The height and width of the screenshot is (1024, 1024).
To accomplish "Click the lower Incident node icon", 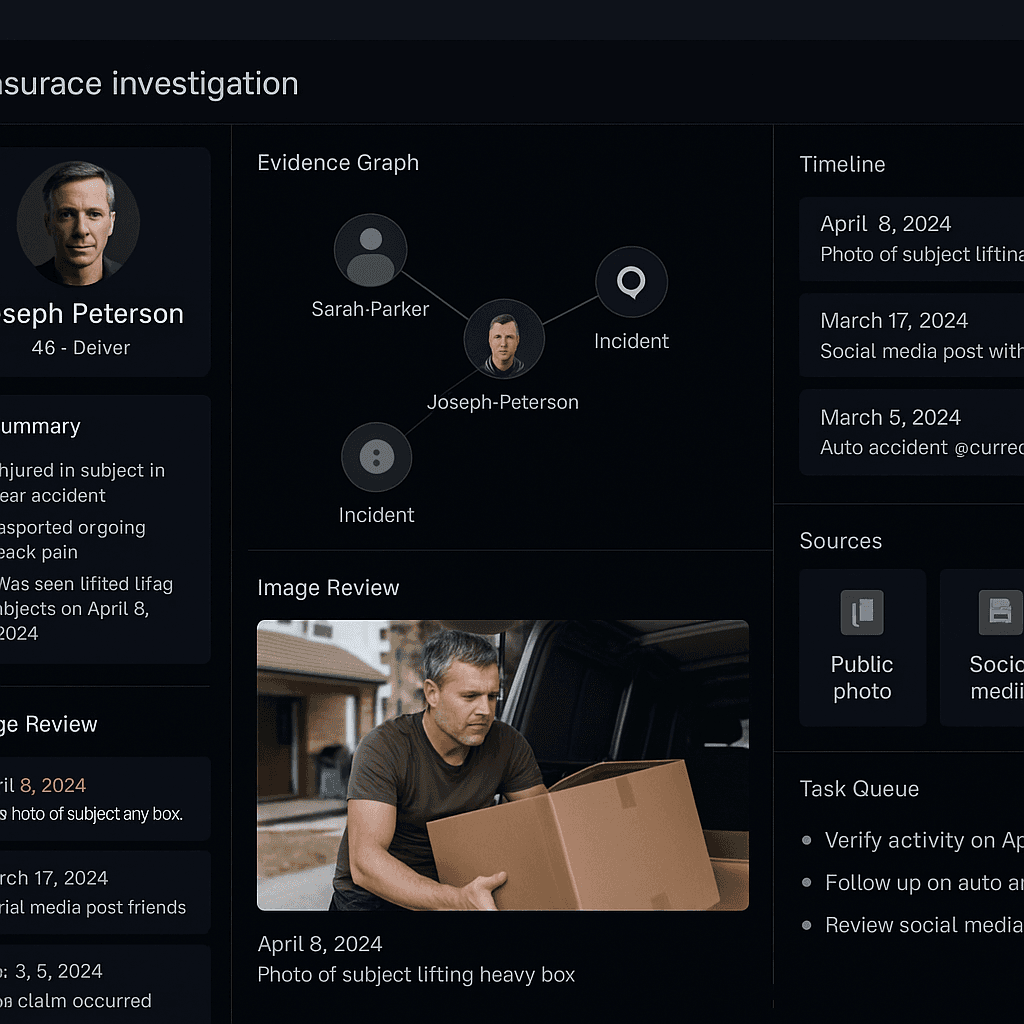I will (376, 456).
